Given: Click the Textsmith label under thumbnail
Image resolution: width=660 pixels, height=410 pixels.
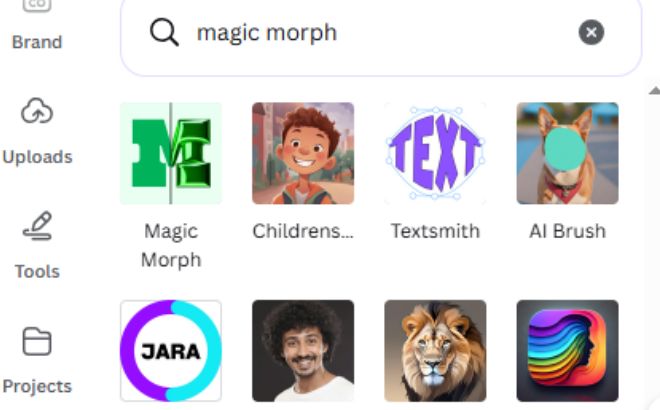Looking at the screenshot, I should 435,231.
